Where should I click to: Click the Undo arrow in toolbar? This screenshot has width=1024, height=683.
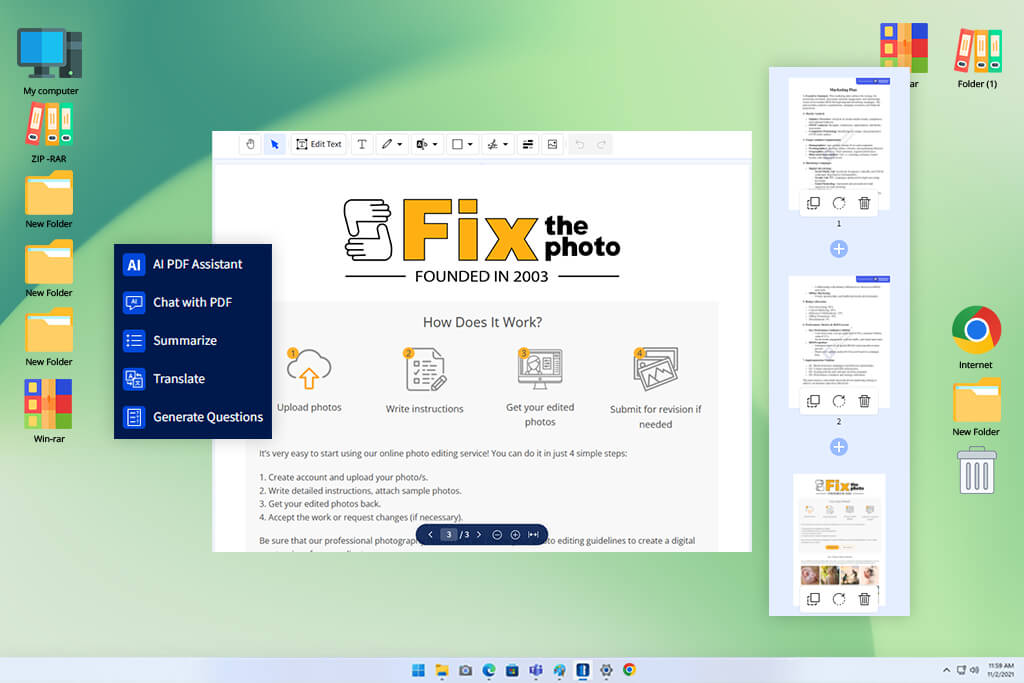579,144
